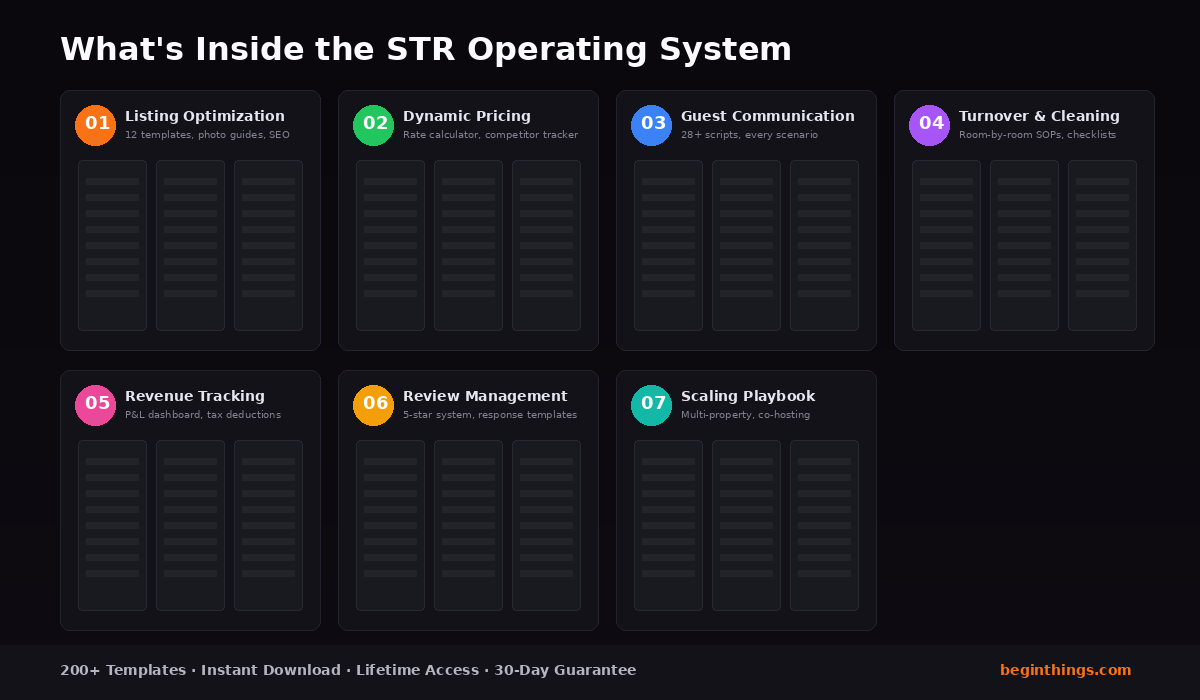Click '12 templates, photo guides, SEO' subtitle
Image resolution: width=1200 pixels, height=700 pixels.
pos(207,135)
